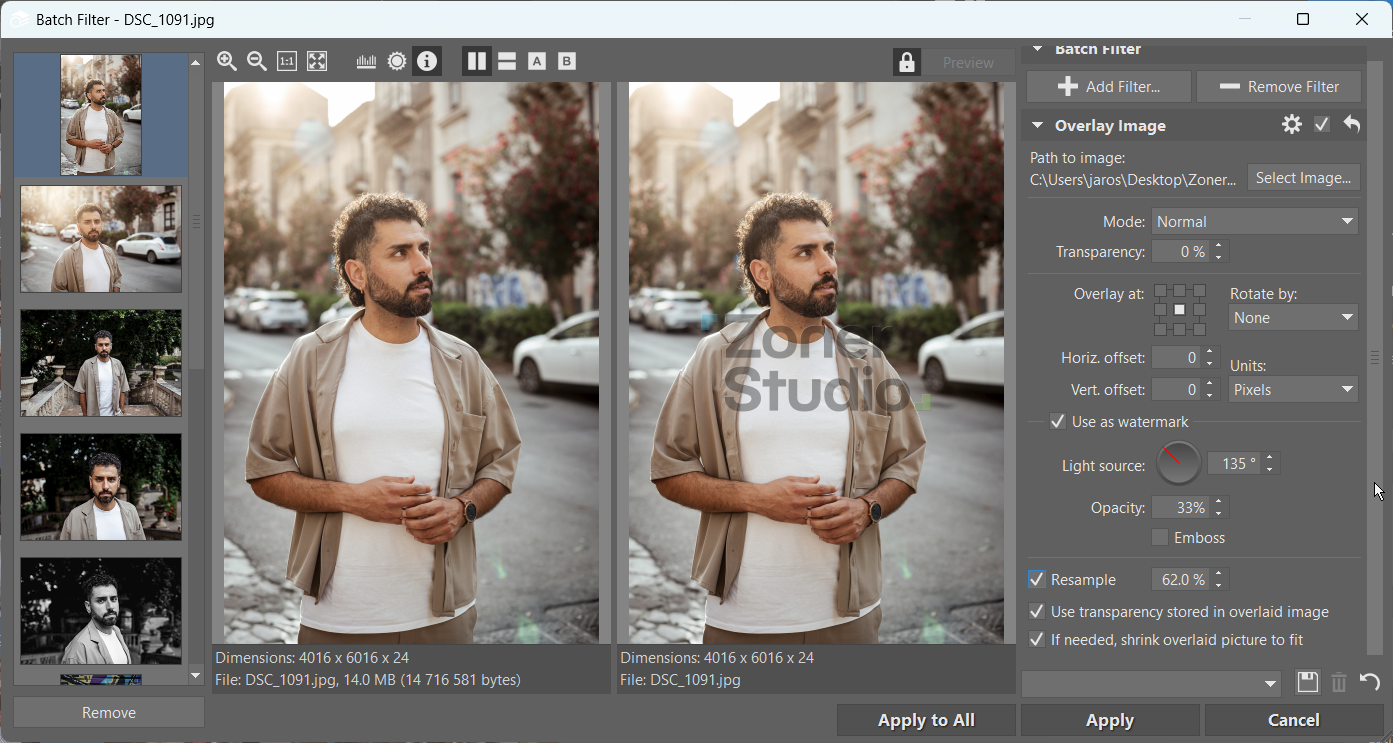The height and width of the screenshot is (743, 1393).
Task: Open Overlay Image settings gear
Action: tap(1292, 125)
